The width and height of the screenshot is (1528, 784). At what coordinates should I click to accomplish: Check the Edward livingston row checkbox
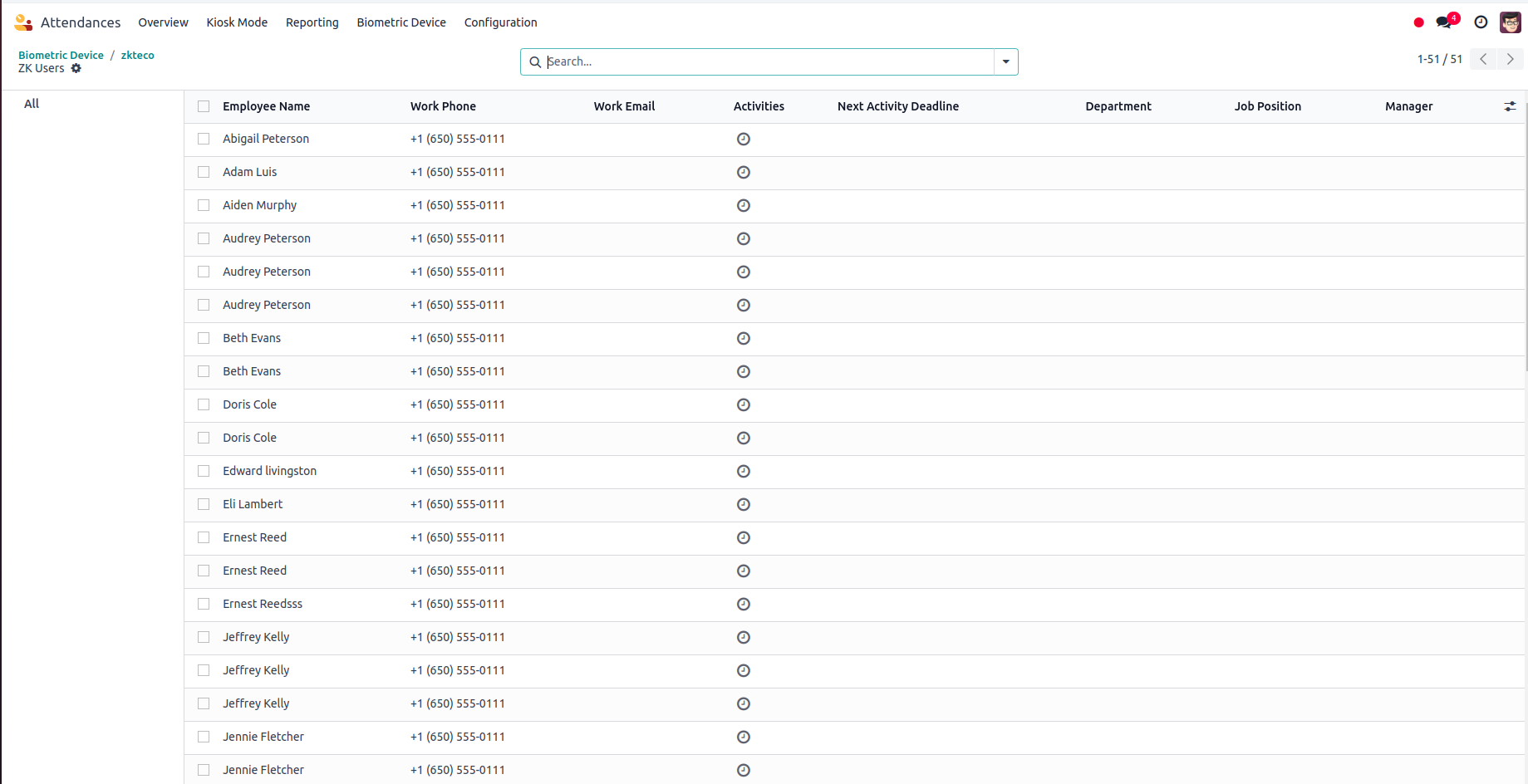pos(204,471)
